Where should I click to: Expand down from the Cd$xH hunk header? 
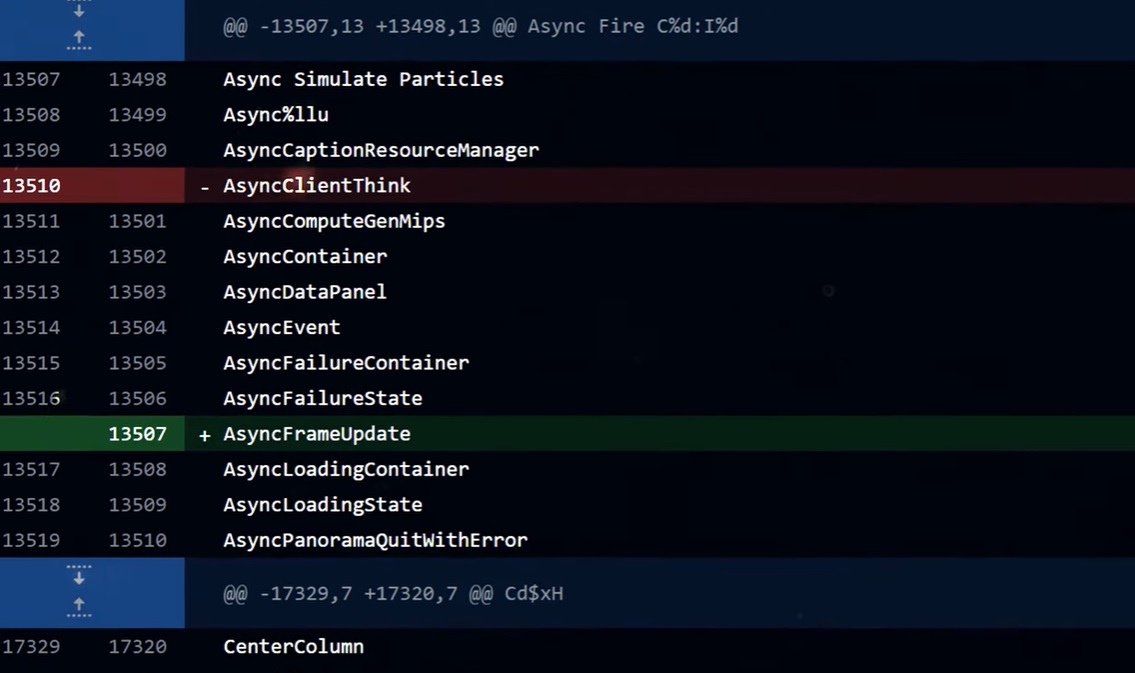click(x=79, y=576)
